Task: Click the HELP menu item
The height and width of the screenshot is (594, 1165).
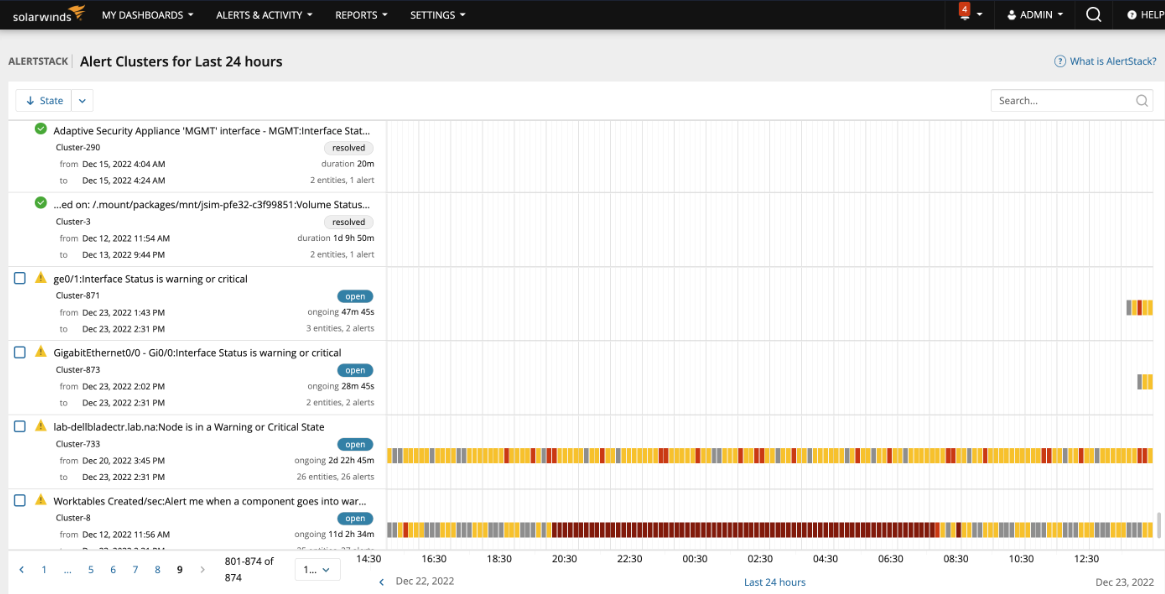Action: coord(1145,15)
